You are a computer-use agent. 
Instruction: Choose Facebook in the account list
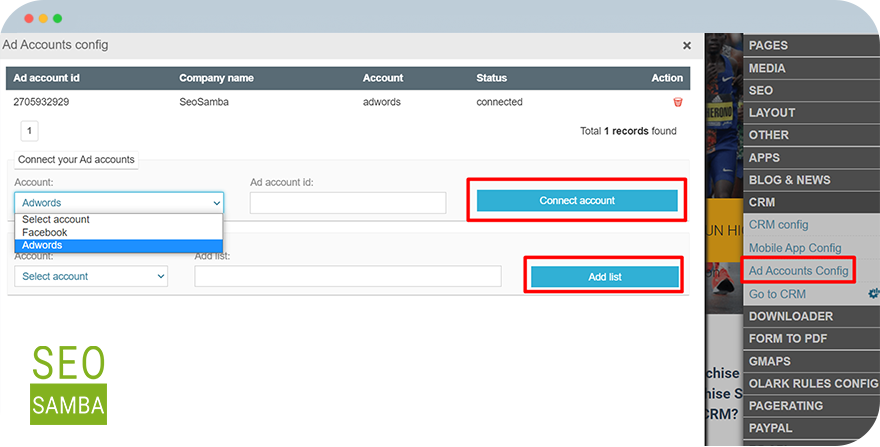[118, 232]
